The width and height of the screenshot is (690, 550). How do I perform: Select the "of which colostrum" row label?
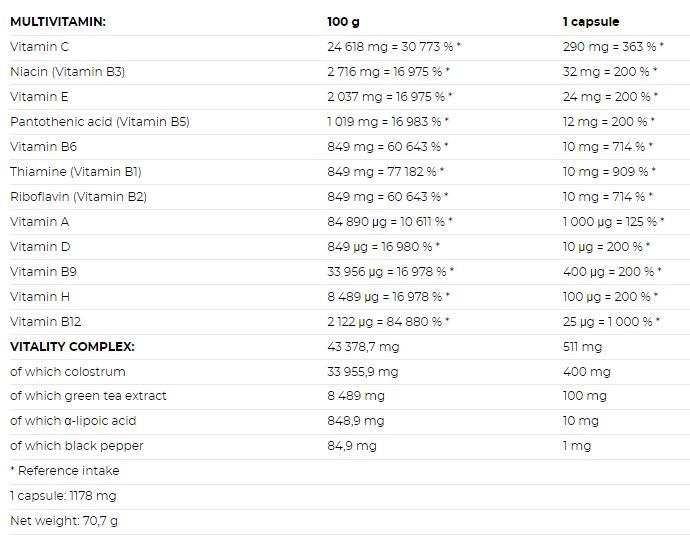tap(68, 371)
